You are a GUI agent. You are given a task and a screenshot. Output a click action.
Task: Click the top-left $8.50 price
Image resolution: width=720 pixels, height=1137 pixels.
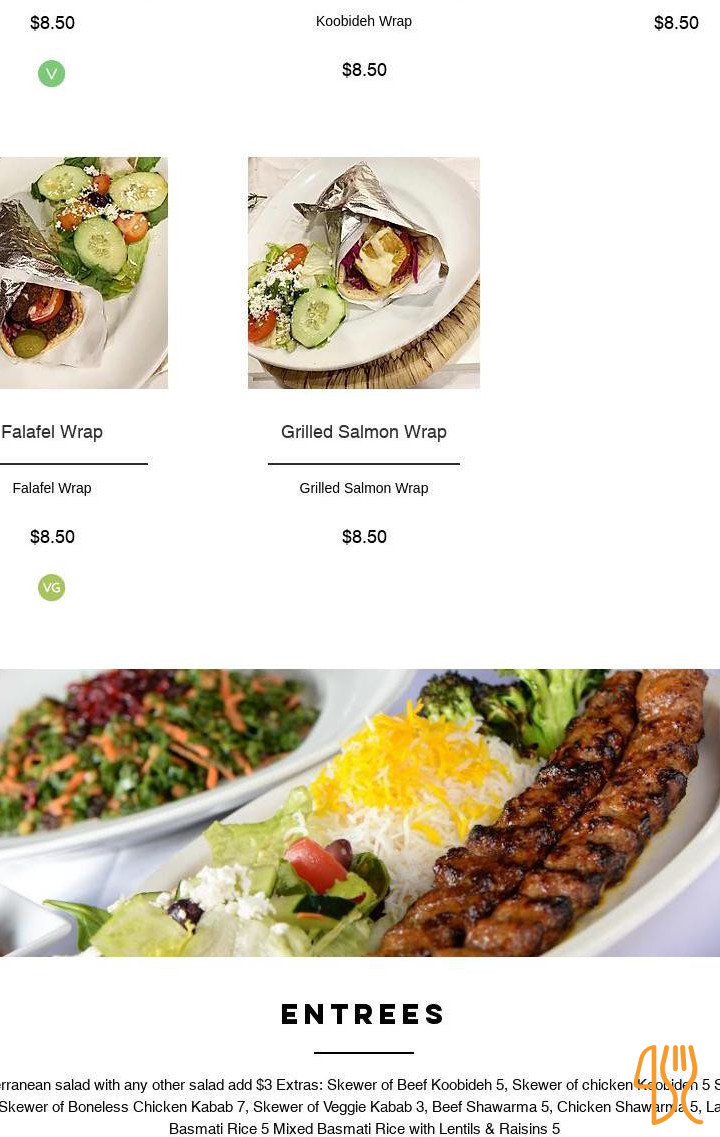point(52,22)
